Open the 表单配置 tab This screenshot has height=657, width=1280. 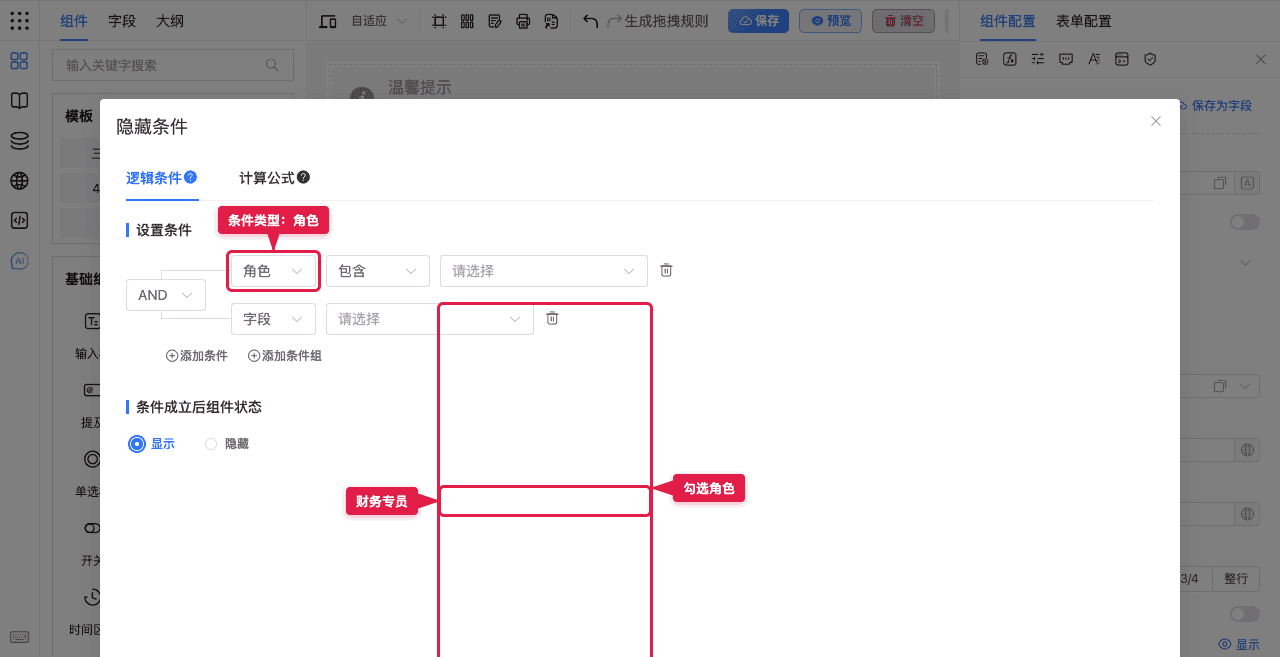click(x=1084, y=21)
